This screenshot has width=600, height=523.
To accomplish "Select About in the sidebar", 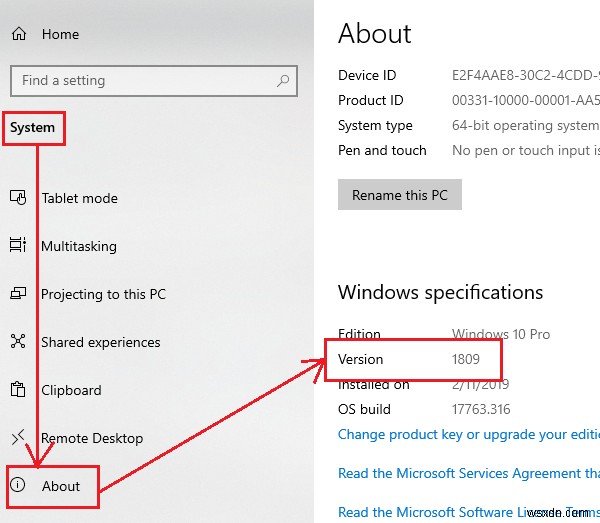I will pos(61,486).
